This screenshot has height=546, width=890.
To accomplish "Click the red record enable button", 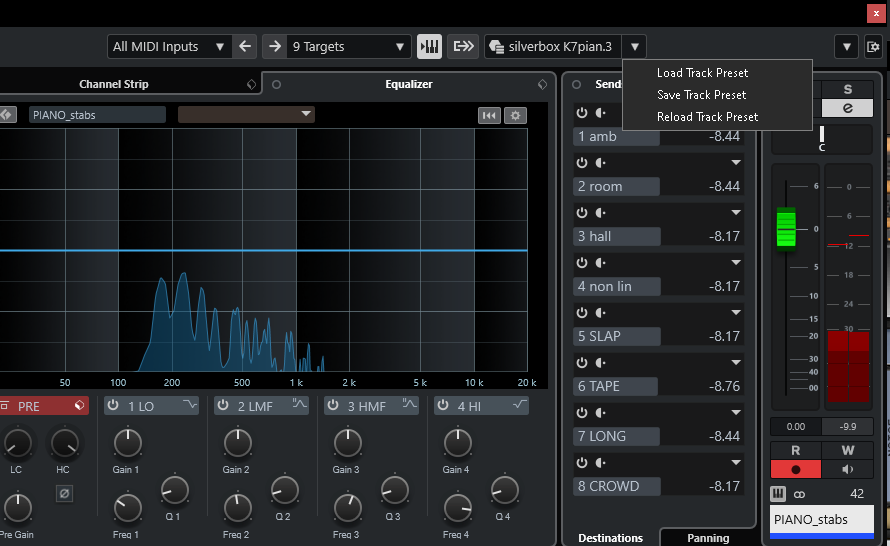I will click(796, 469).
